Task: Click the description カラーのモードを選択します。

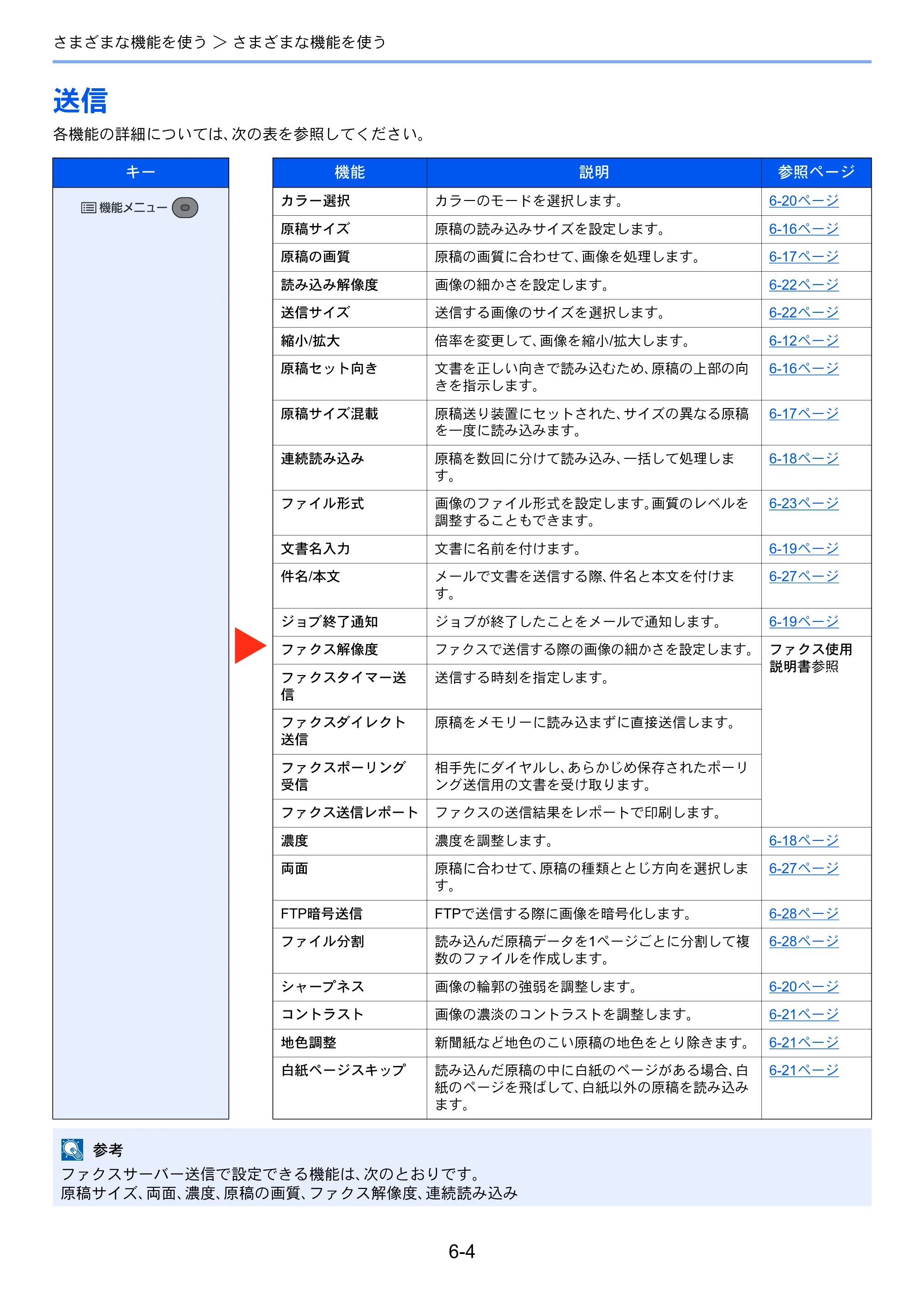Action: coord(529,201)
